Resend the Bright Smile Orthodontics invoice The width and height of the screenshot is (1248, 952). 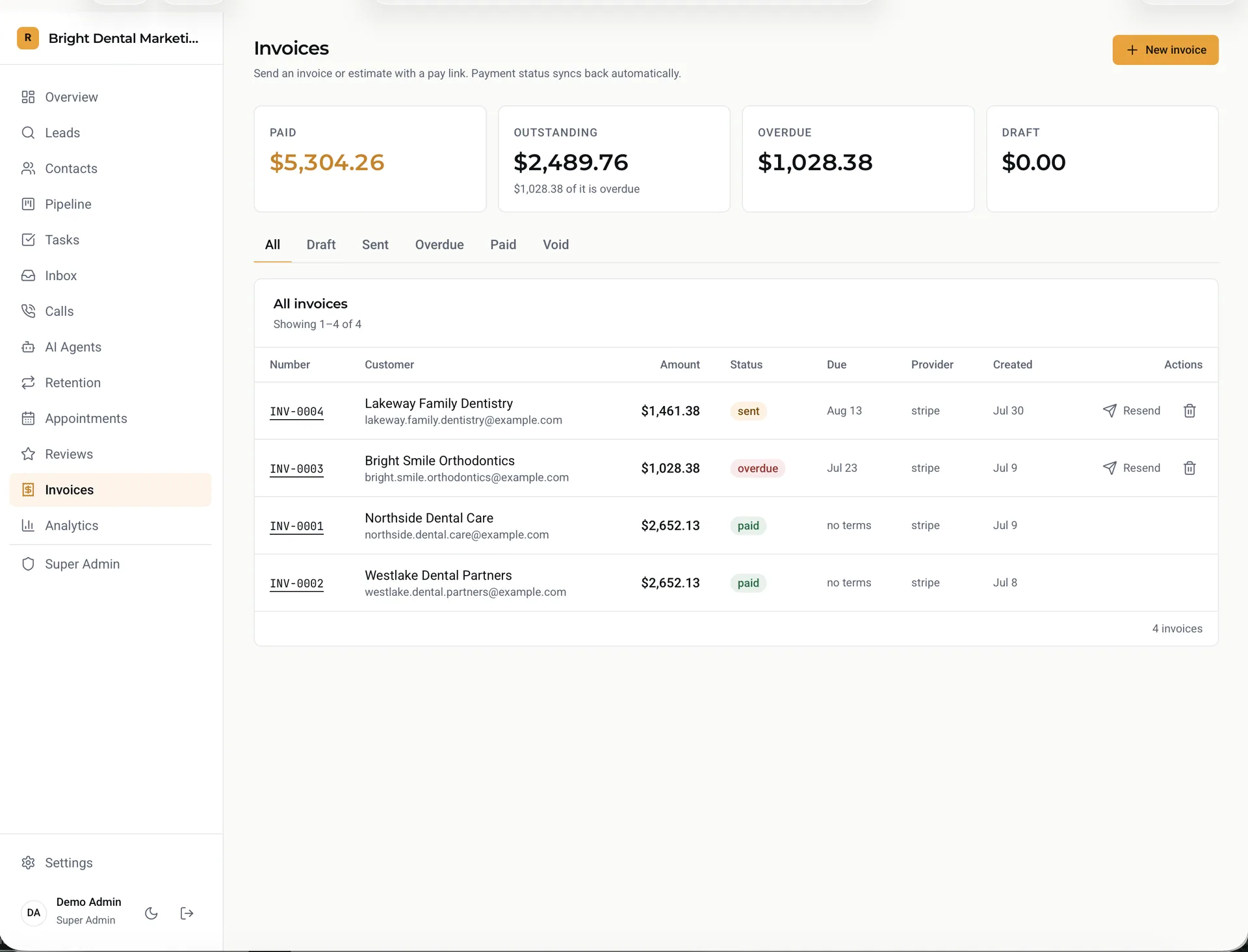(x=1132, y=468)
